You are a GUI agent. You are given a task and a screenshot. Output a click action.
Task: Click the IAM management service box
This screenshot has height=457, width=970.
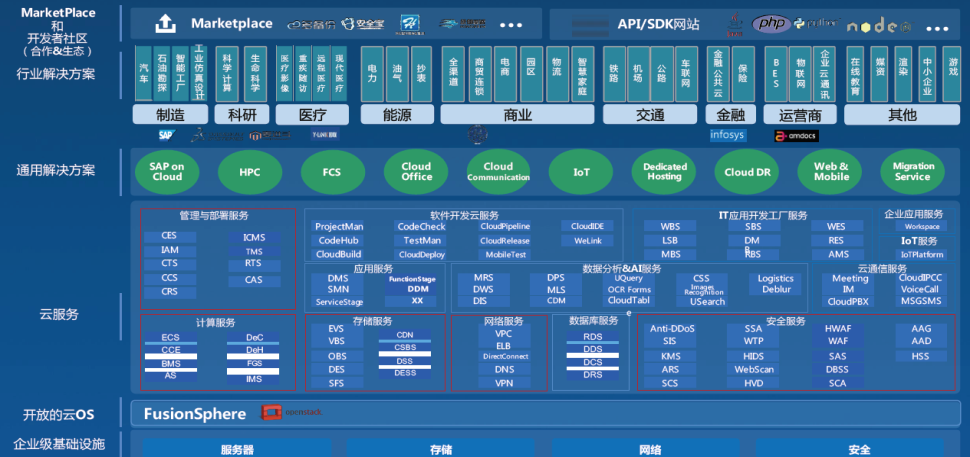pos(170,250)
